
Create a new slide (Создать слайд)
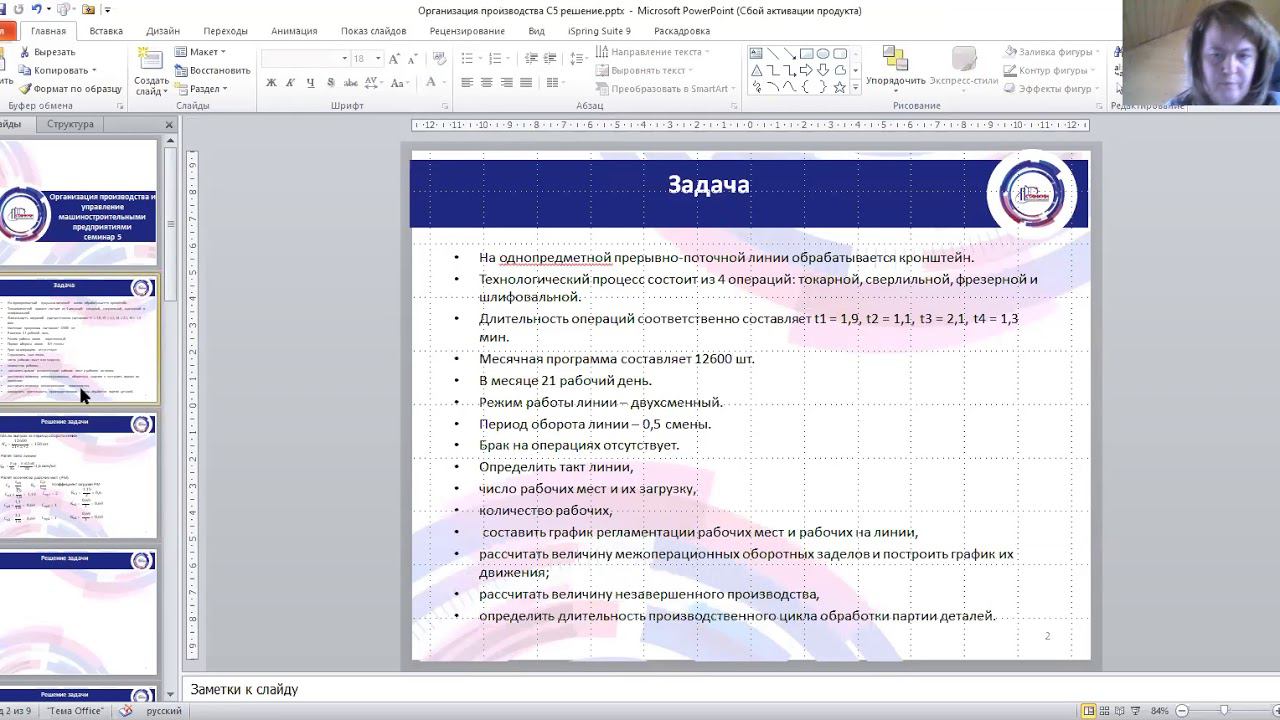point(152,72)
